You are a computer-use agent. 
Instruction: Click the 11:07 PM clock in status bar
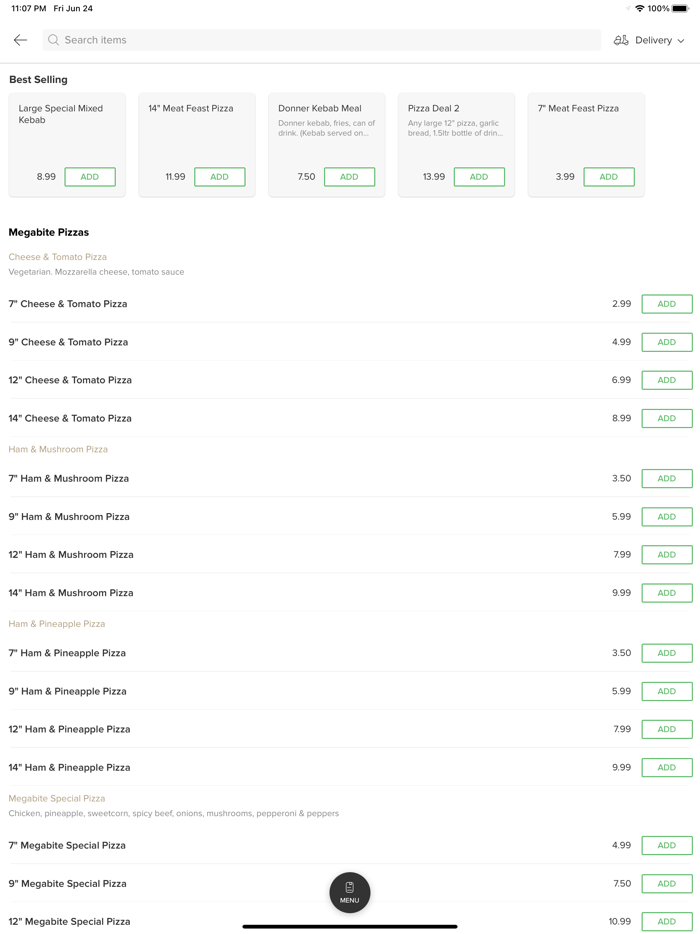29,8
